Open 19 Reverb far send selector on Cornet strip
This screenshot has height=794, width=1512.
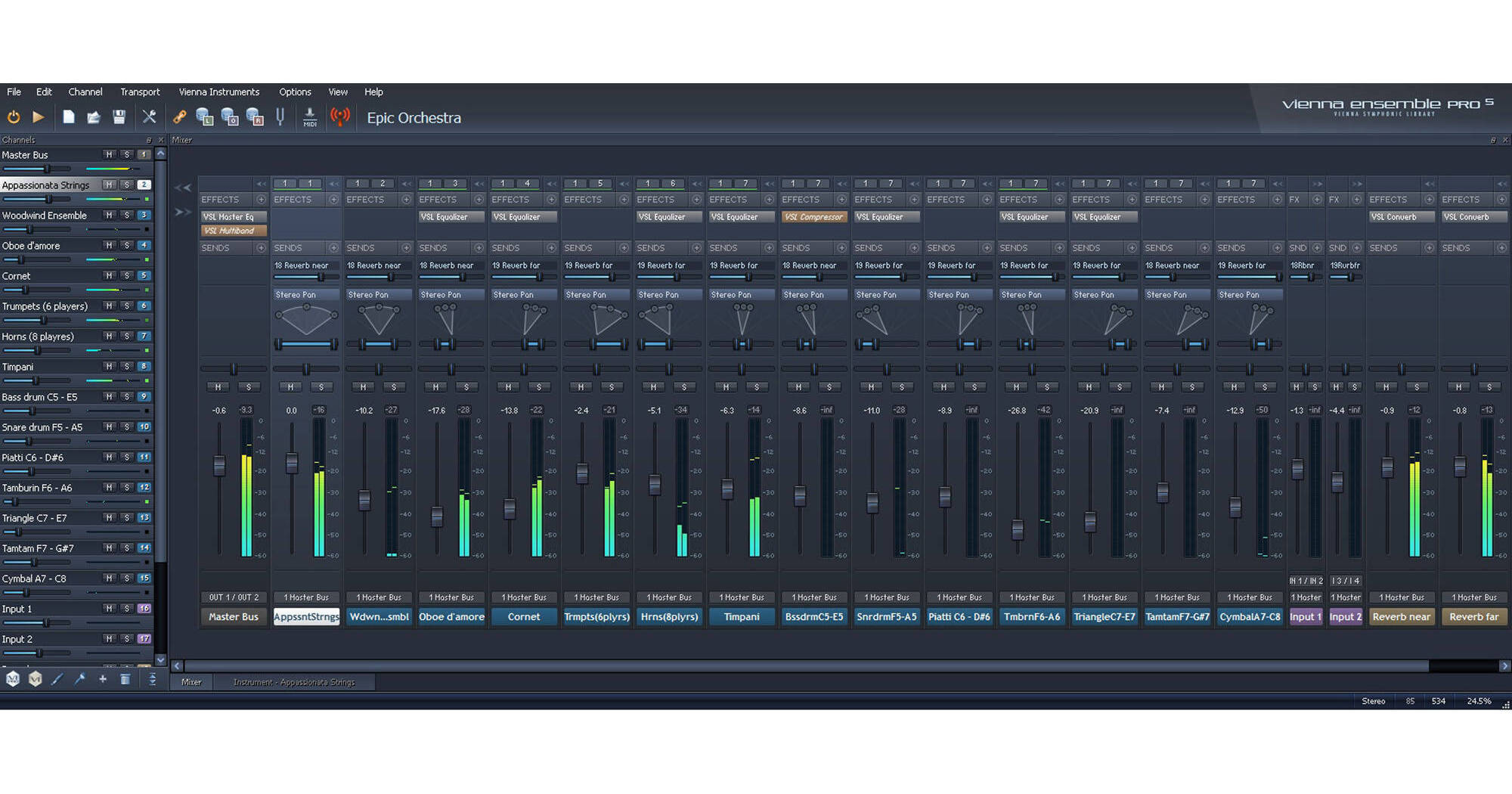coord(524,265)
